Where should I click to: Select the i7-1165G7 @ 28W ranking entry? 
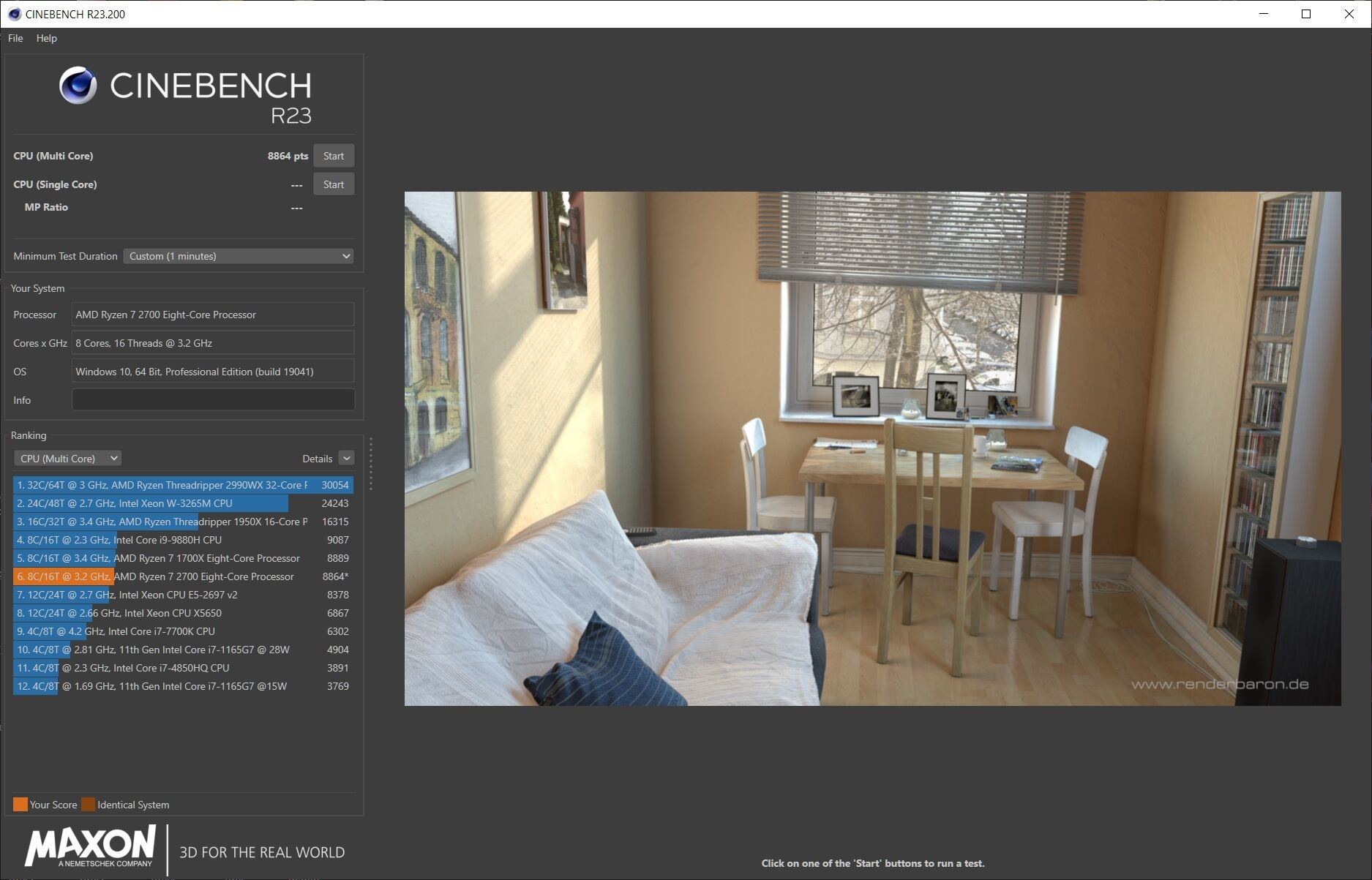pos(183,650)
